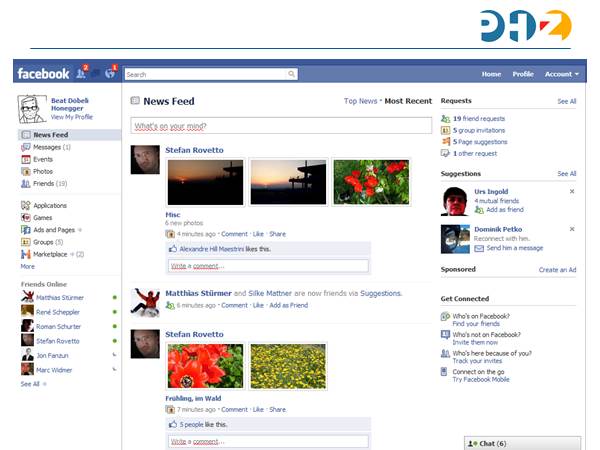This screenshot has width=600, height=450.
Task: Click See All next to Suggestions
Action: pyautogui.click(x=567, y=174)
